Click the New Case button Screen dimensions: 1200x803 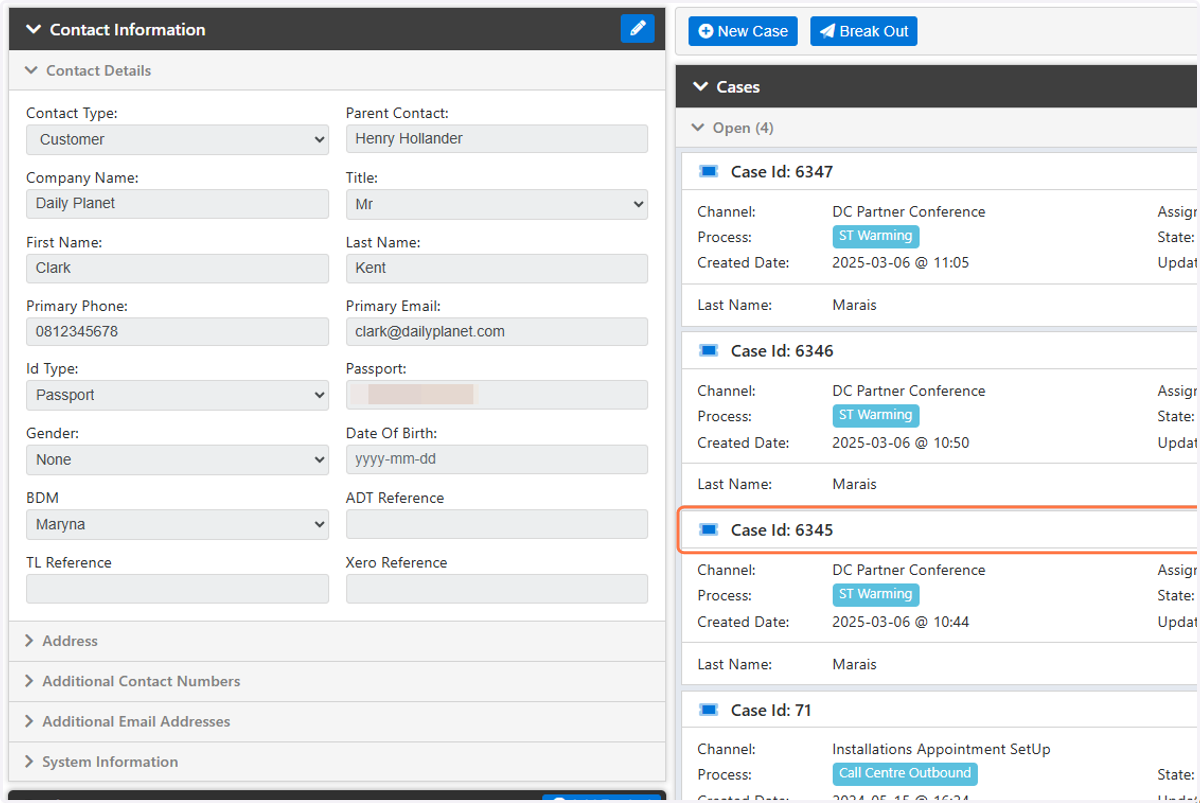(743, 31)
